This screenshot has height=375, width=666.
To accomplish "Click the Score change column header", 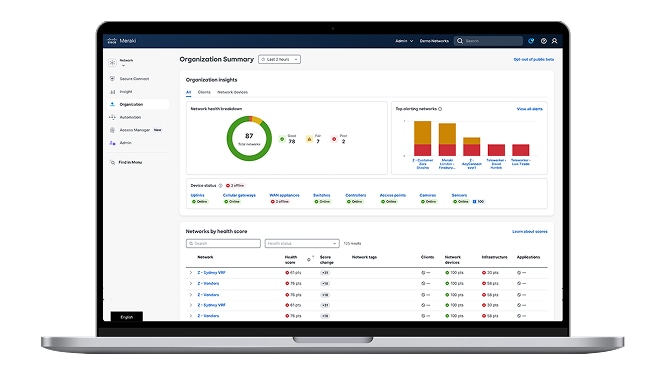I will click(x=326, y=260).
